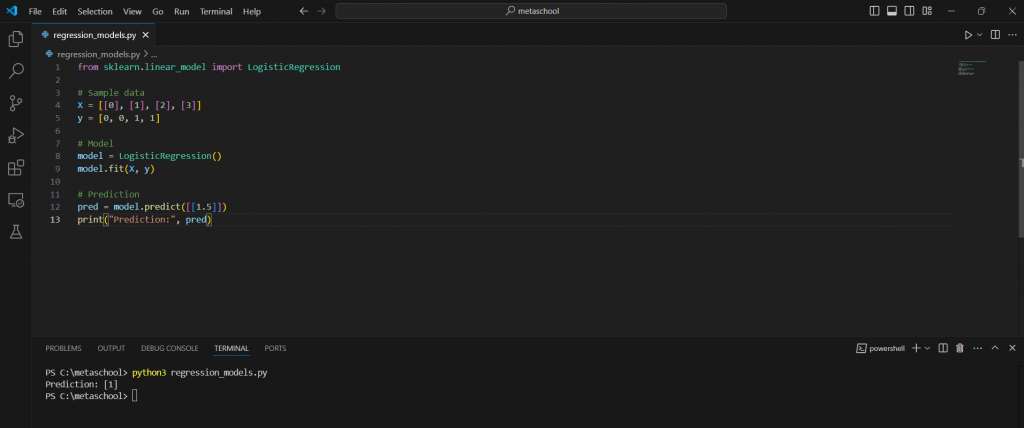
Task: Click the powershell terminal label
Action: point(887,348)
